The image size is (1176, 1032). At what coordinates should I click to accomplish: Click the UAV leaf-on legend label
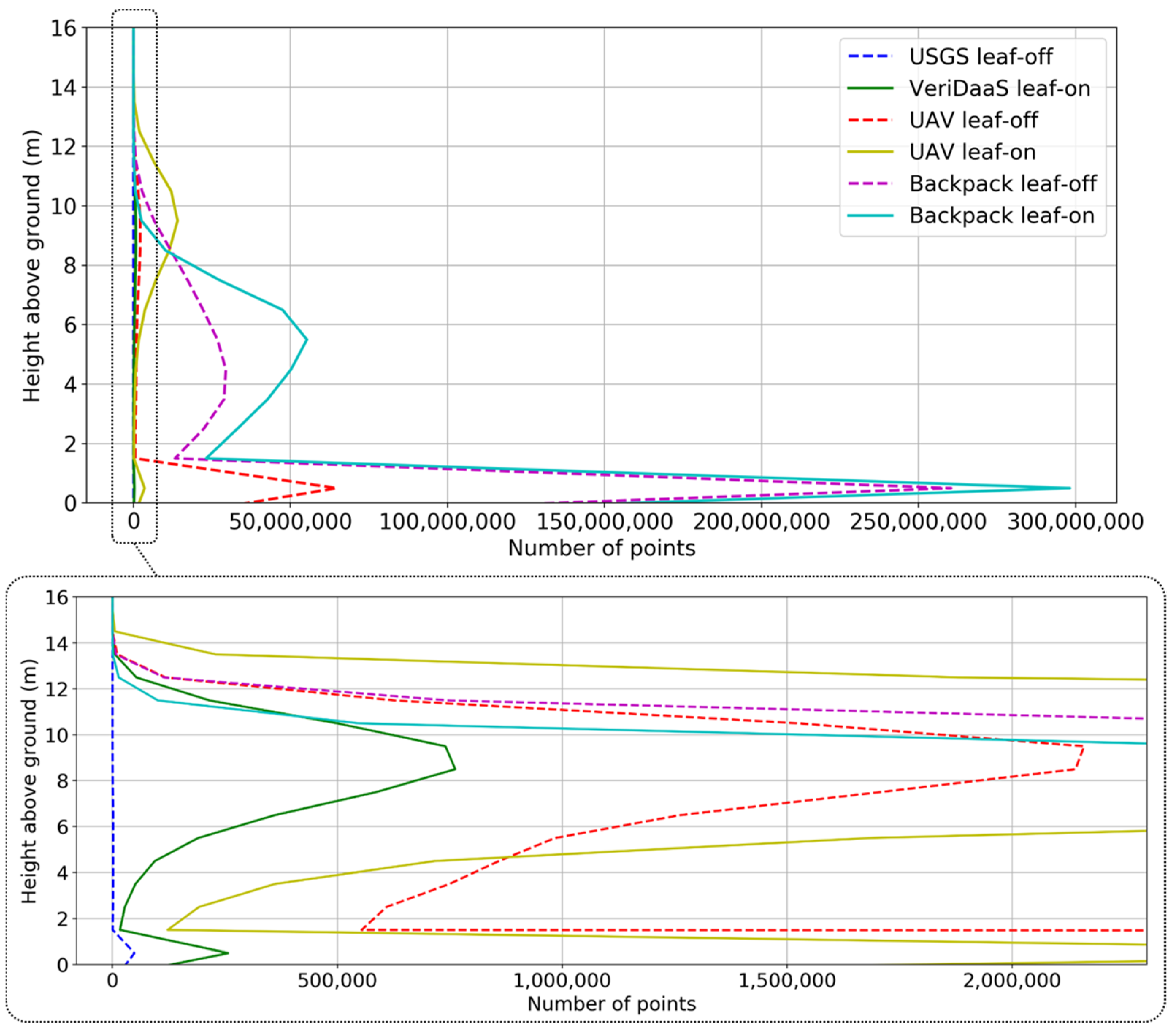click(972, 152)
